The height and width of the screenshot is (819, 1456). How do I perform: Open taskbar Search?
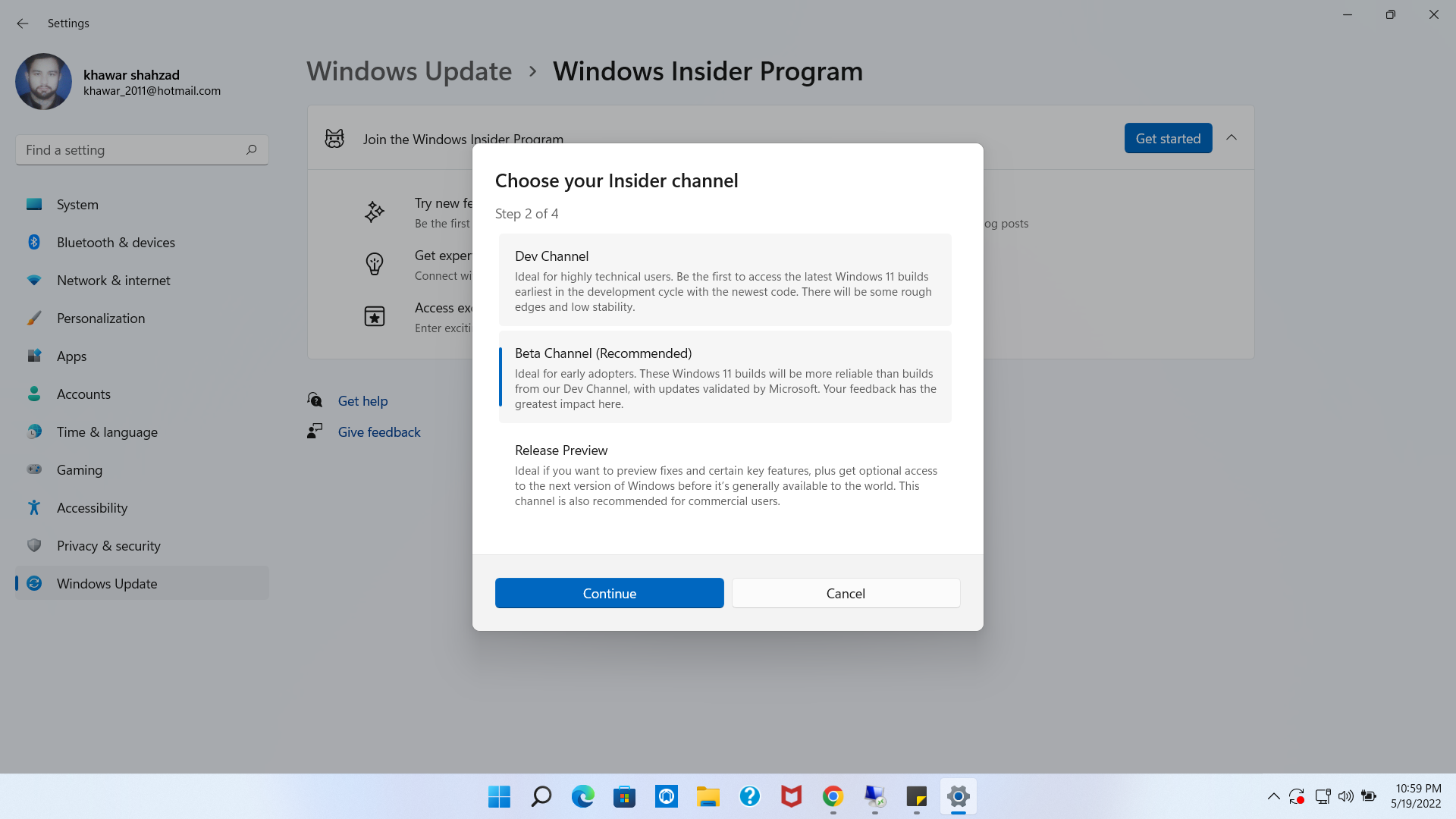pyautogui.click(x=541, y=796)
